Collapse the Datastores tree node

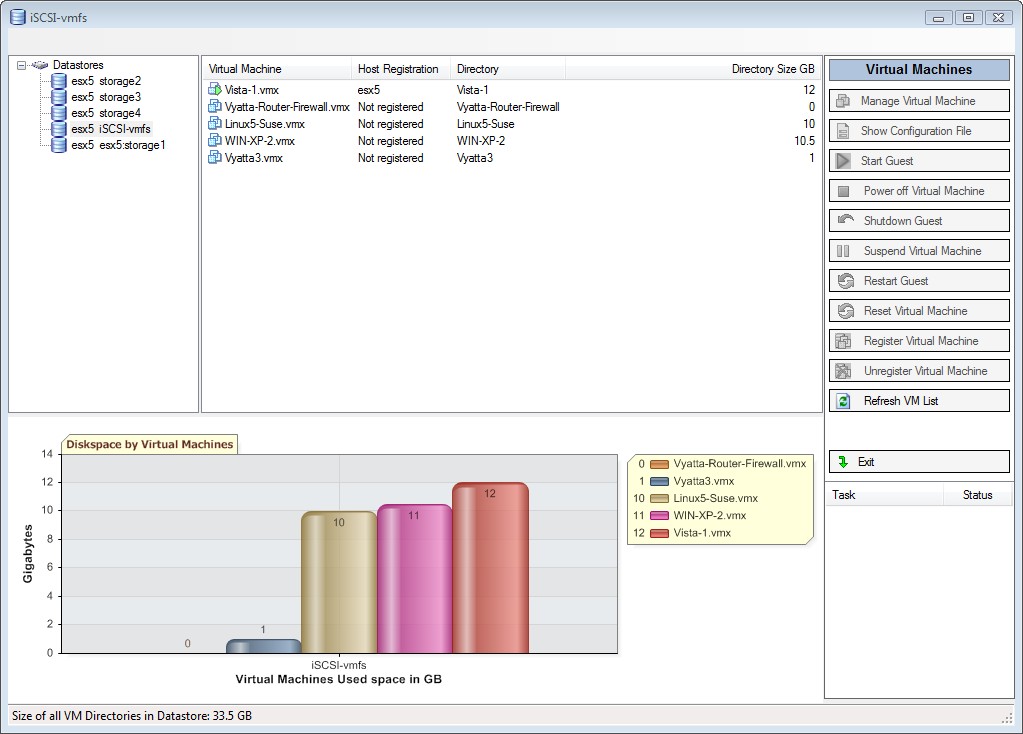[x=22, y=65]
